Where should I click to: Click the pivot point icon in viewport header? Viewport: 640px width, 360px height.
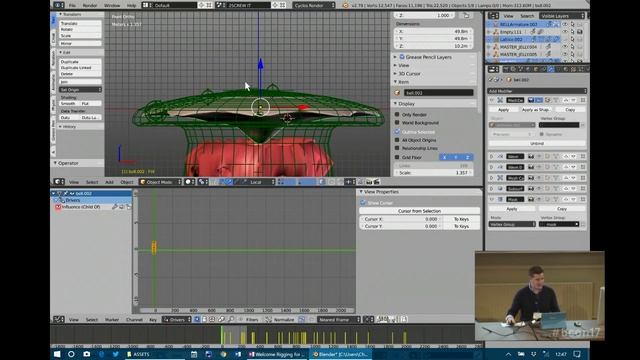tap(202, 182)
